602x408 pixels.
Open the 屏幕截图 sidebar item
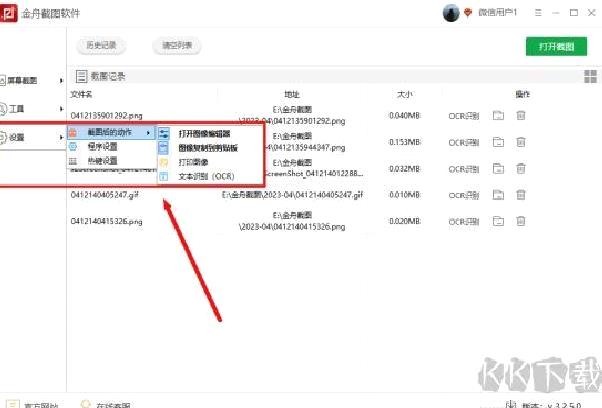22,80
